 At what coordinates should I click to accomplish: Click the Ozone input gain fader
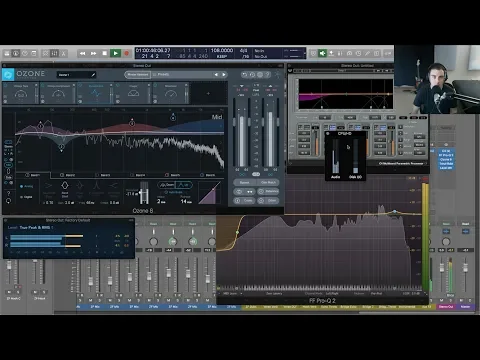pos(242,133)
